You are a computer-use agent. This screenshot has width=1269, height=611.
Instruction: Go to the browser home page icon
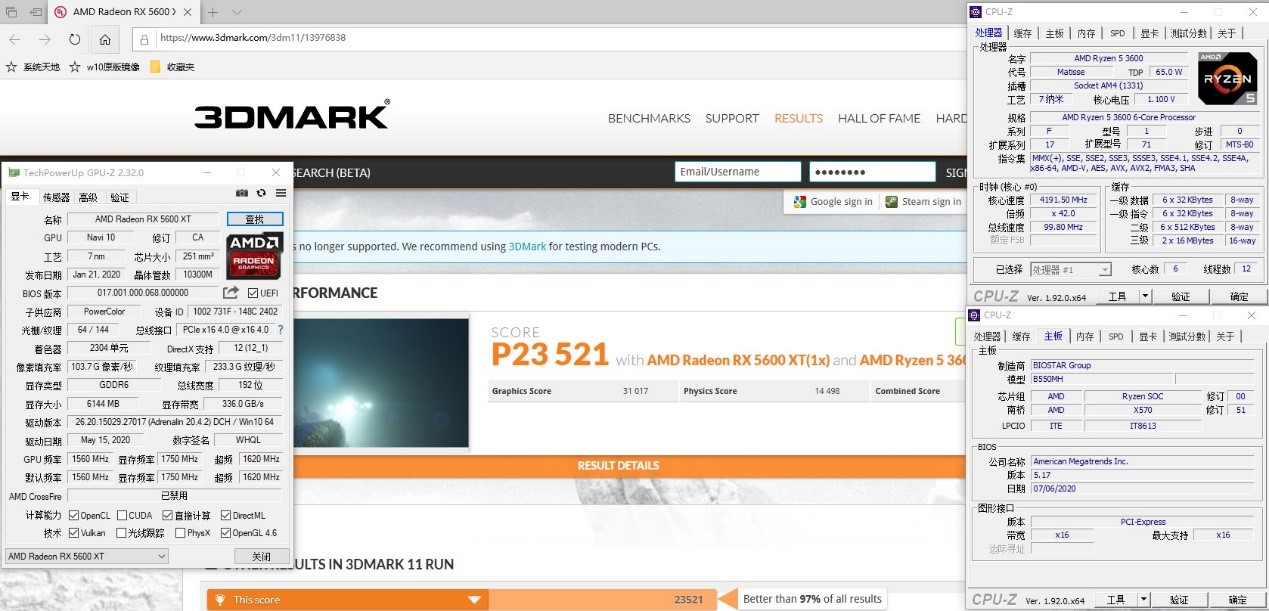coord(105,39)
